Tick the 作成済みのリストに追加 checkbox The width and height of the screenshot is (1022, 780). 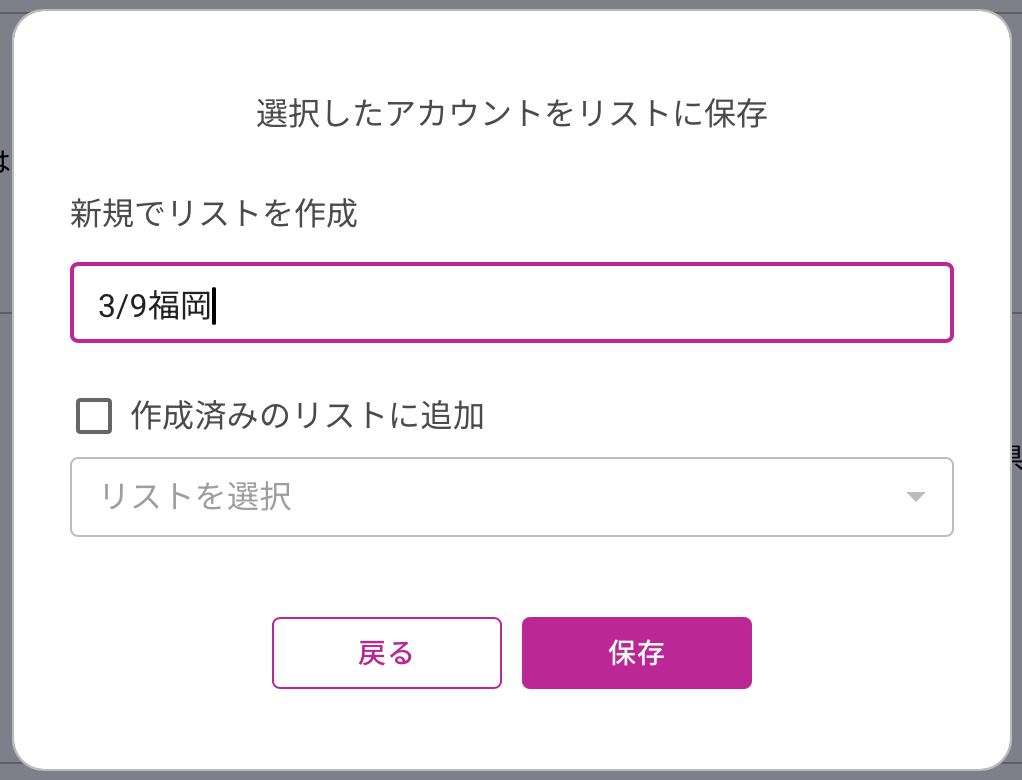click(94, 416)
